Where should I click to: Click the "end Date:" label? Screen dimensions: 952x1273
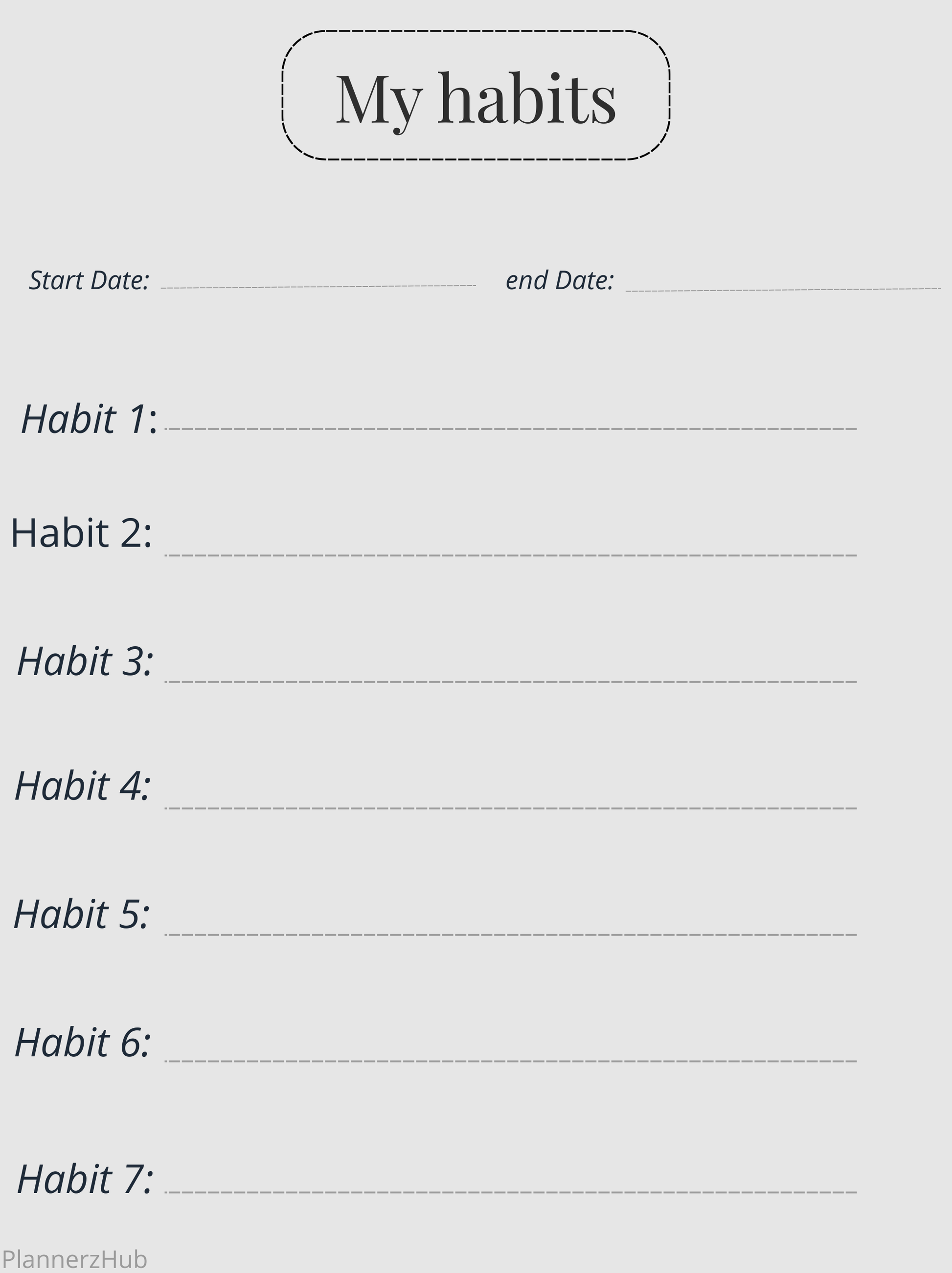pos(560,281)
